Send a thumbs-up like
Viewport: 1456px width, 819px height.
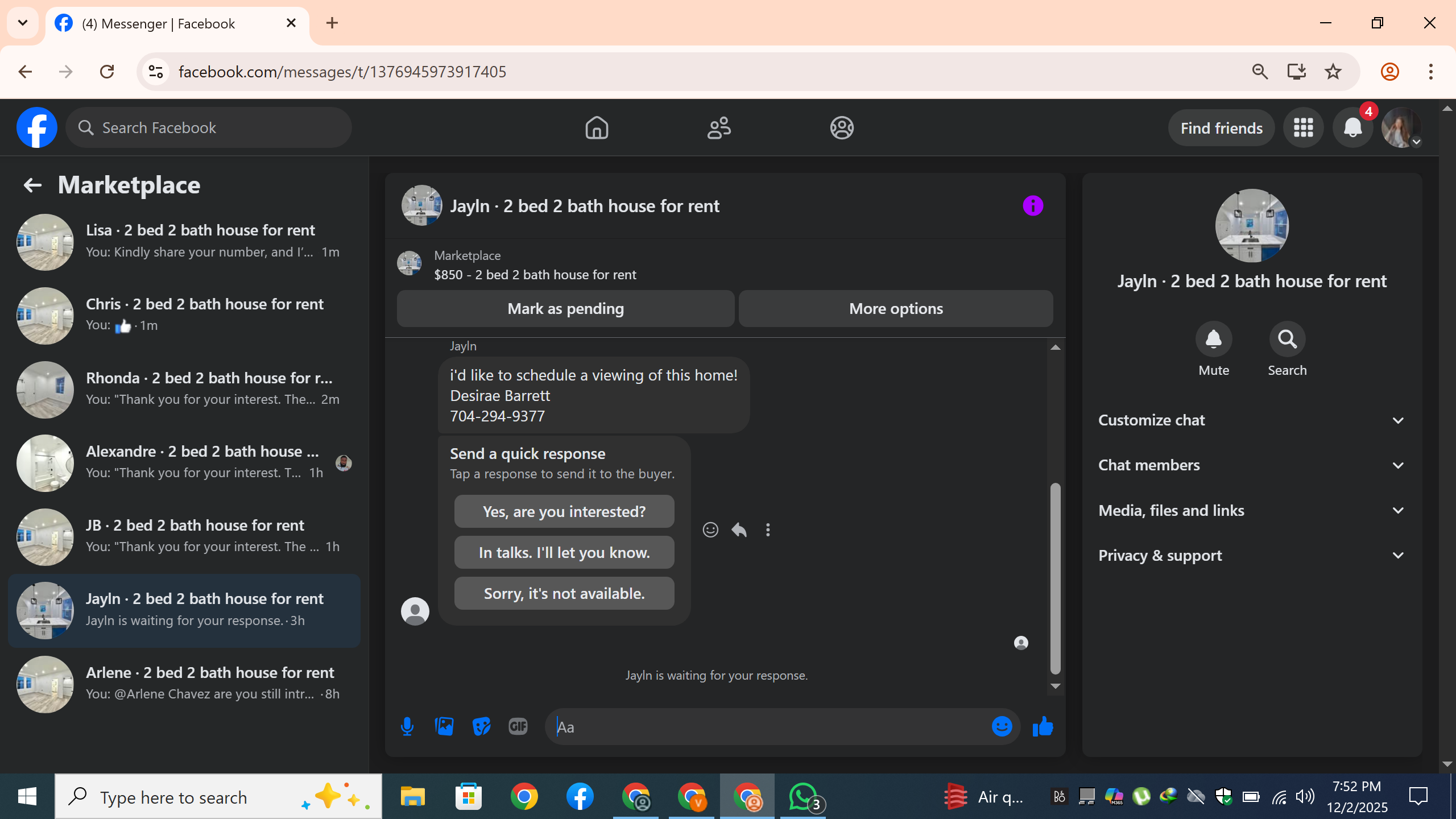[x=1043, y=726]
